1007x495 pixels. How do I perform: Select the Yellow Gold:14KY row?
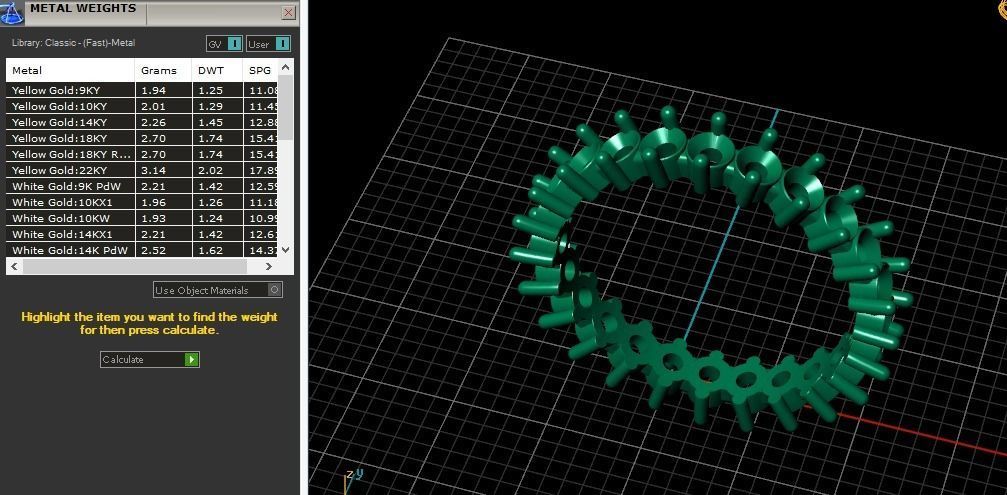[x=143, y=123]
